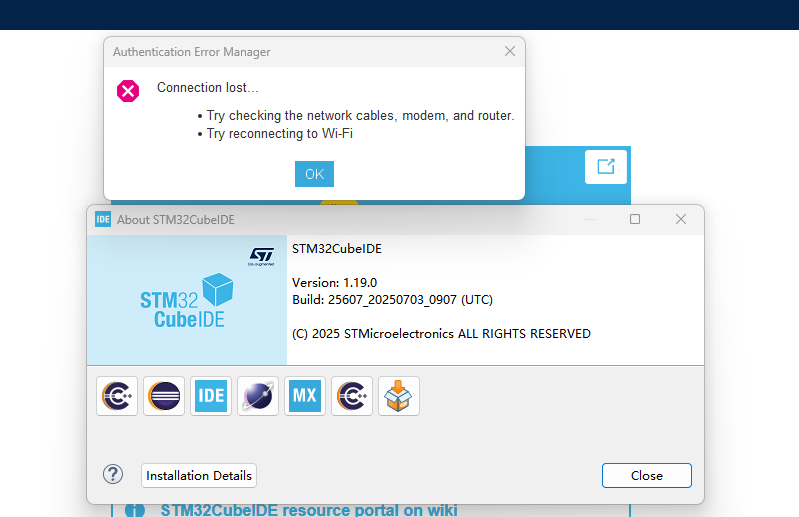Click the open-external icon on blue banner
The height and width of the screenshot is (517, 799).
click(605, 167)
